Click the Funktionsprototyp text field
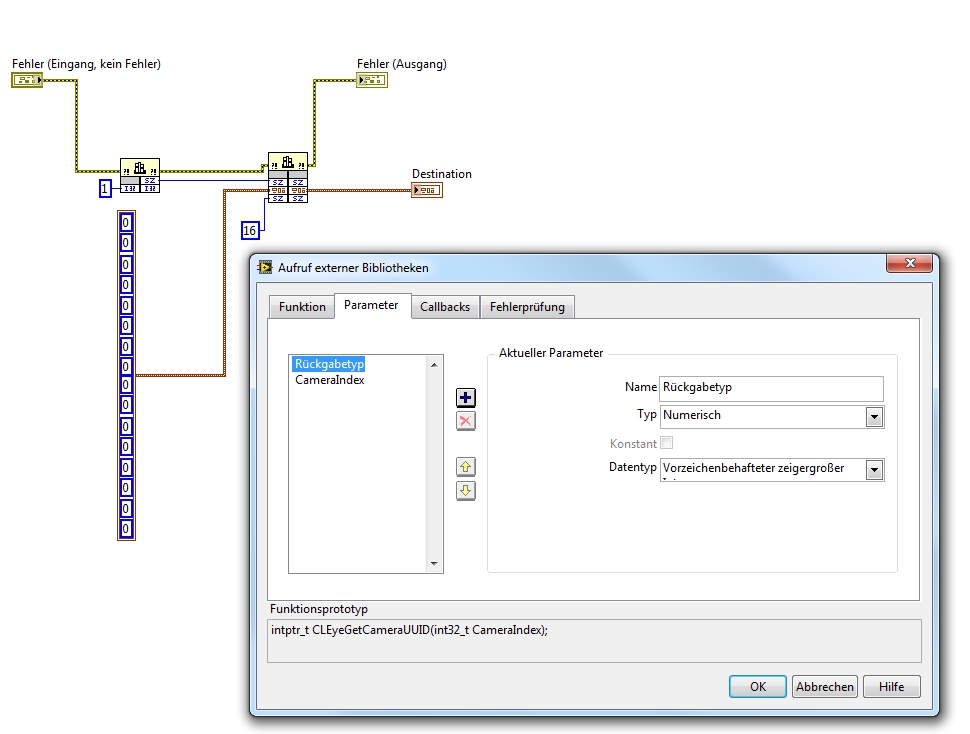970x734 pixels. tap(594, 641)
